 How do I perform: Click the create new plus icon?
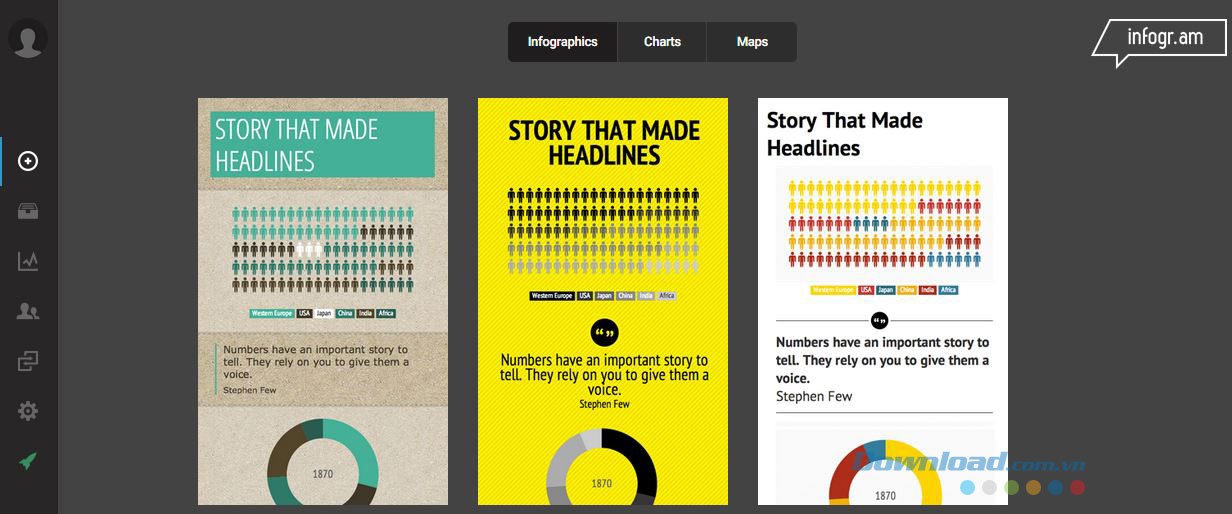28,161
